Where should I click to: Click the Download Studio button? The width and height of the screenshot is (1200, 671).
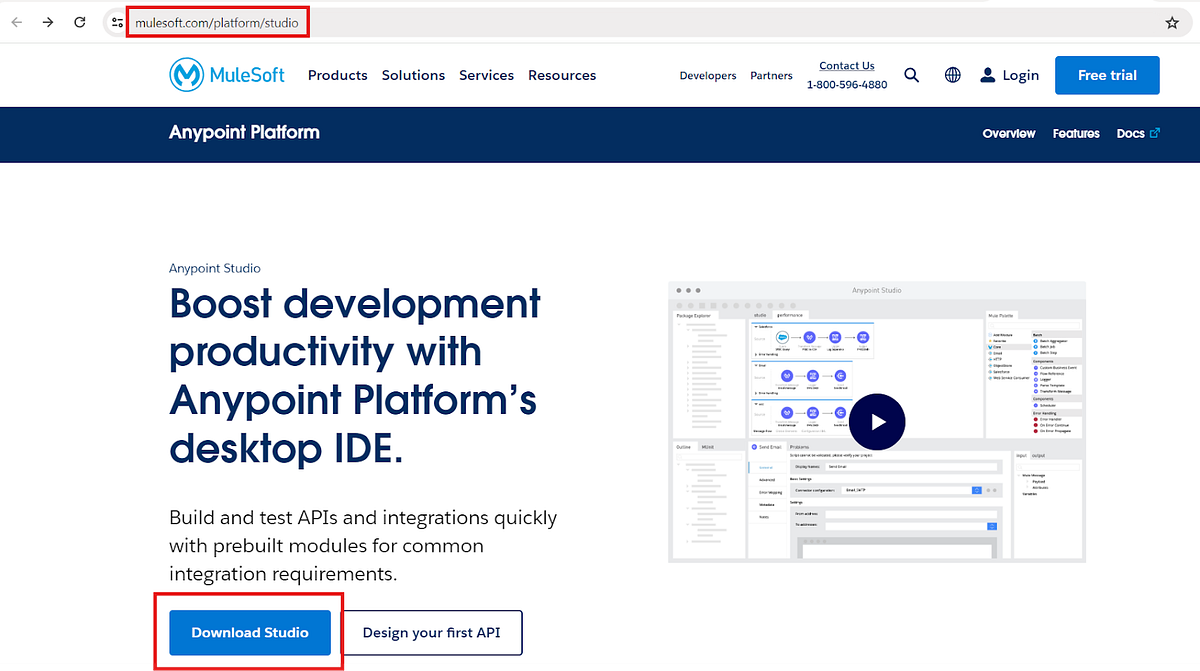248,632
